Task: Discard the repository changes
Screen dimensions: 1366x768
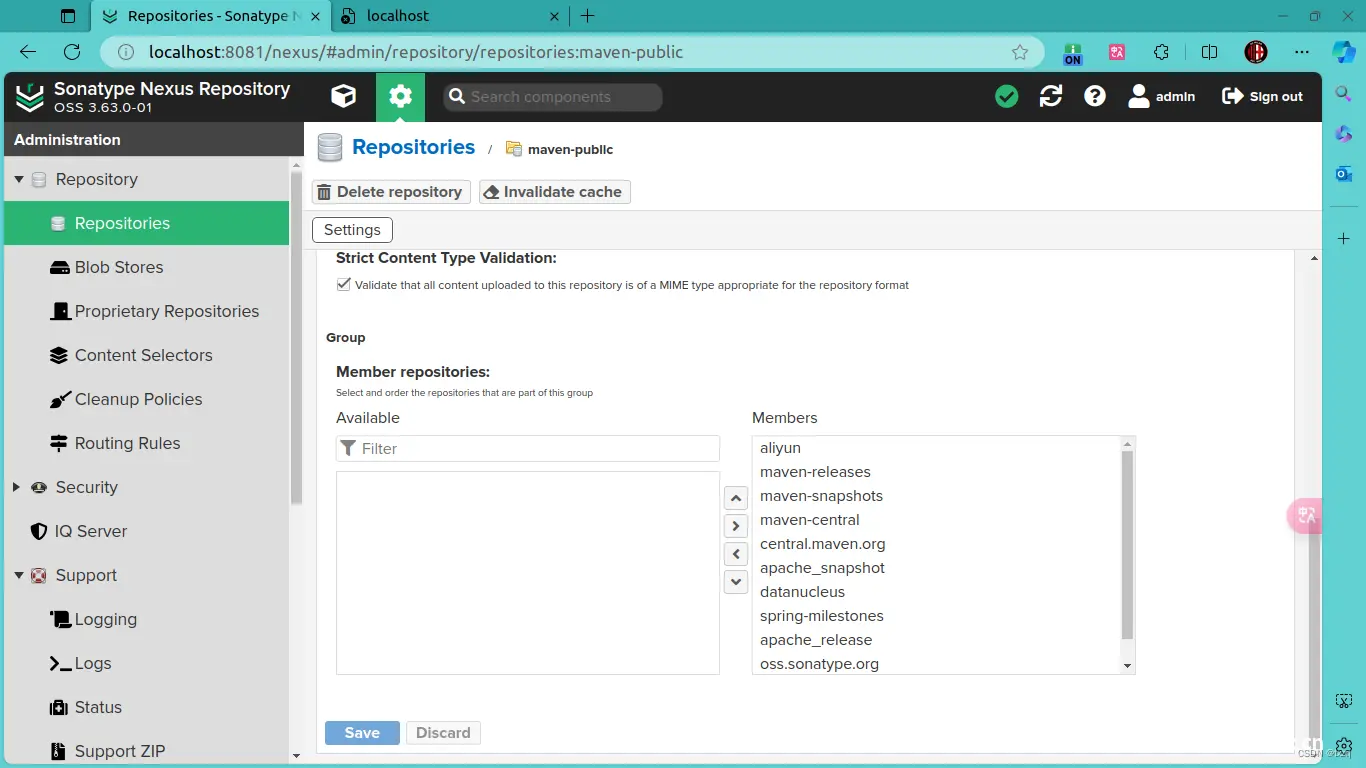Action: 443,733
